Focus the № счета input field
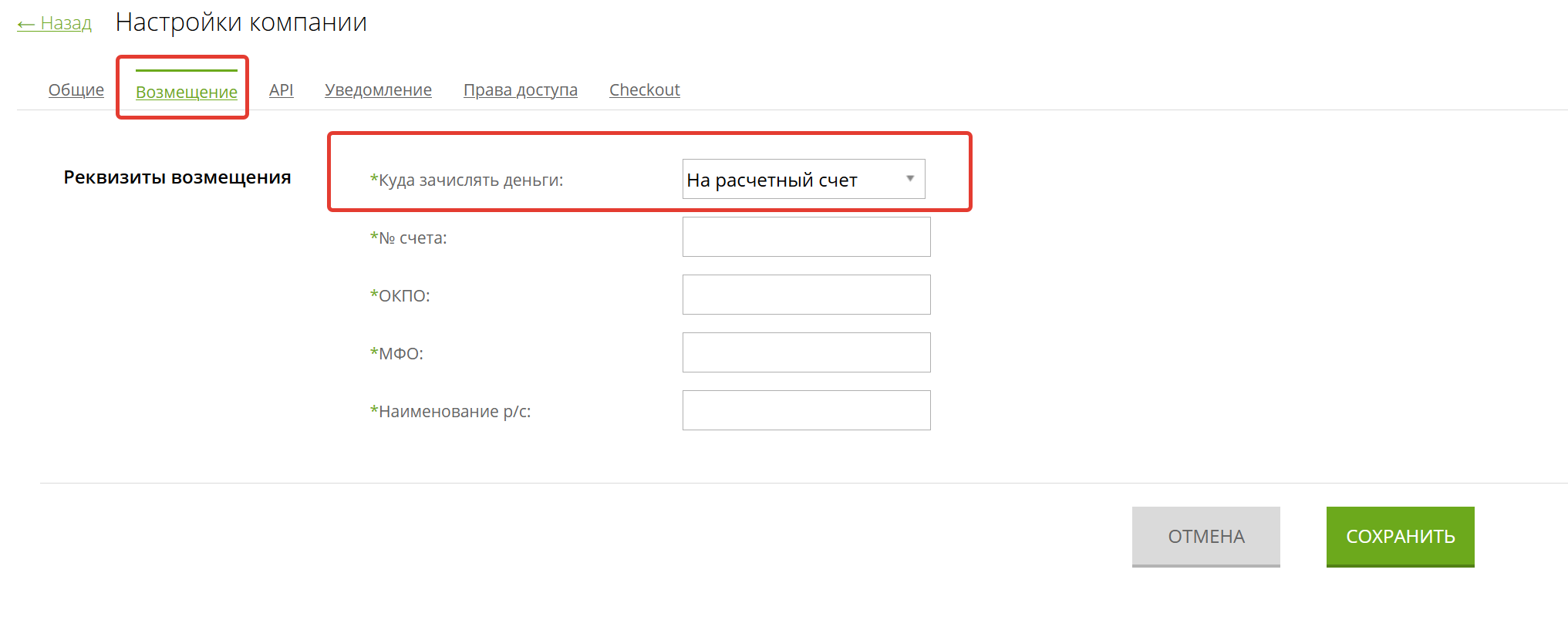Screen dimensions: 1568x637 807,237
